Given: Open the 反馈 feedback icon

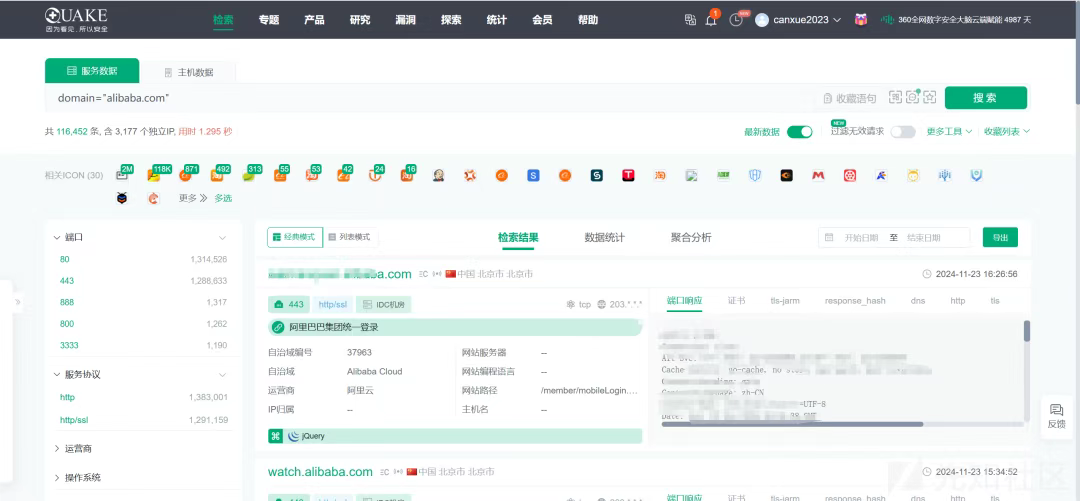Looking at the screenshot, I should [1056, 416].
